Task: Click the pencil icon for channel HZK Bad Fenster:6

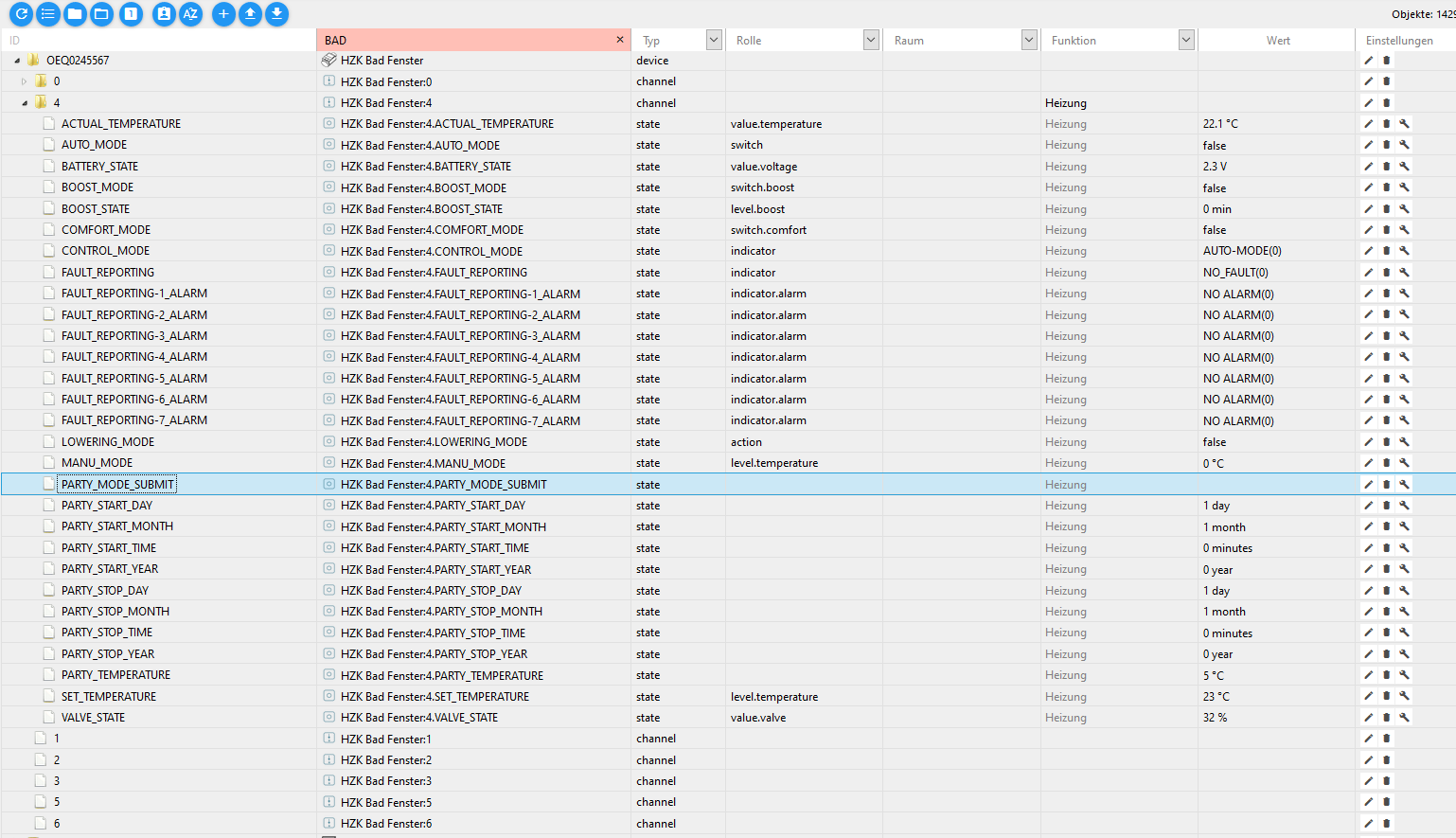Action: click(1368, 824)
